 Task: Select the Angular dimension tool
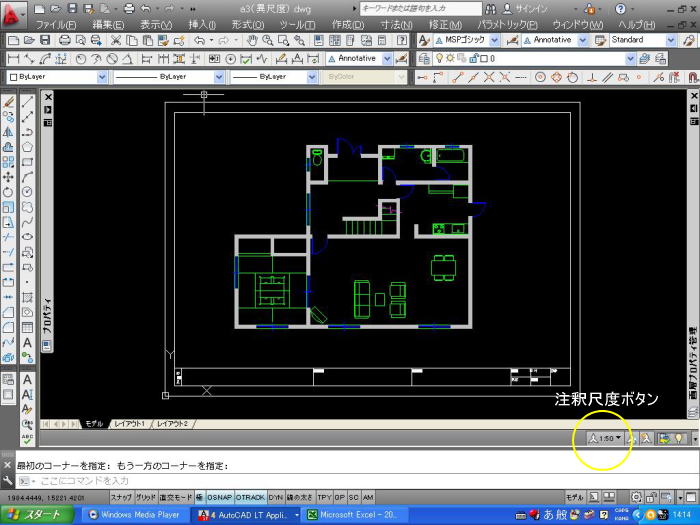click(x=127, y=59)
